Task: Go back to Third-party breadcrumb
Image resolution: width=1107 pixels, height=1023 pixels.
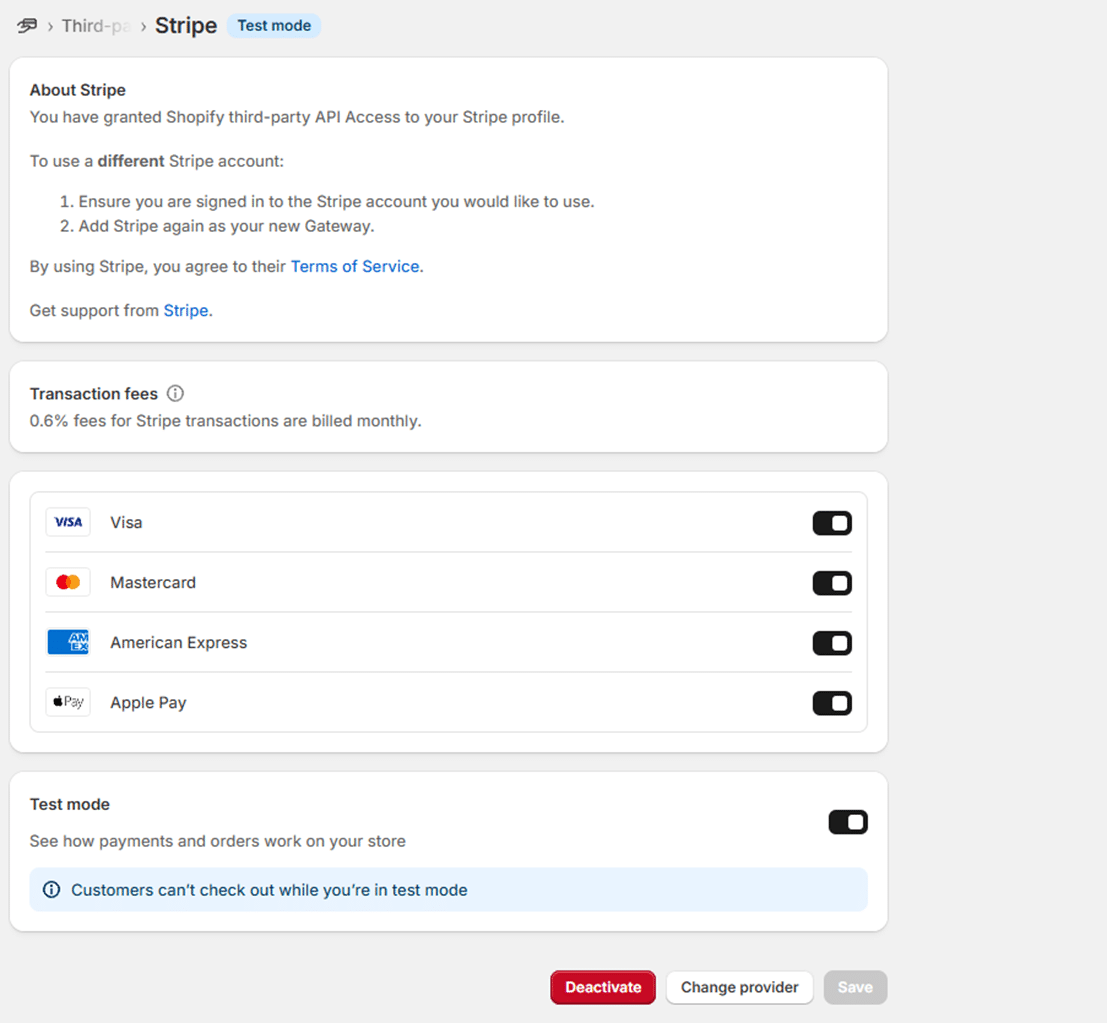Action: point(96,26)
